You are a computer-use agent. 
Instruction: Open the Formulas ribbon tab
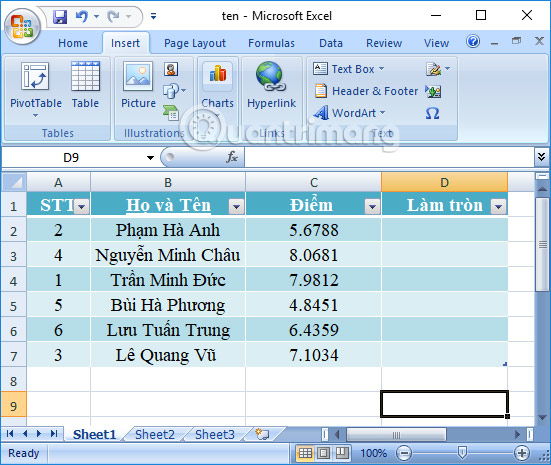271,43
